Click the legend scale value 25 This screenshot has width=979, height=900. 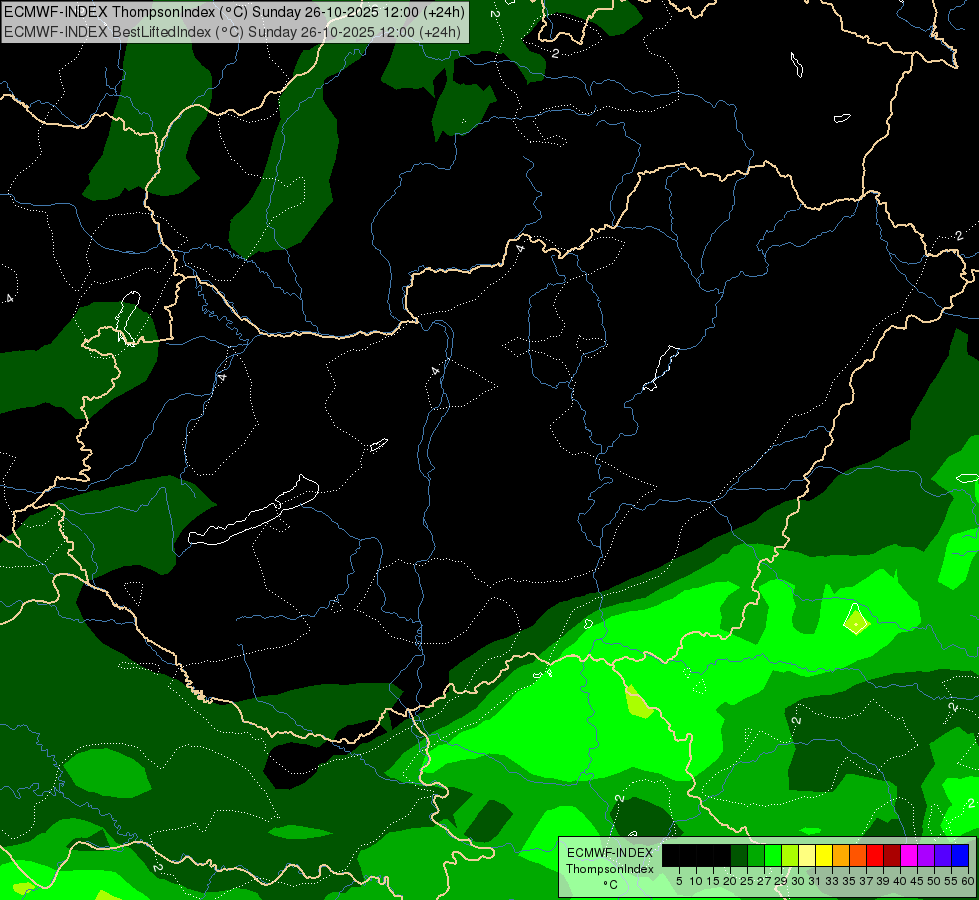[747, 881]
